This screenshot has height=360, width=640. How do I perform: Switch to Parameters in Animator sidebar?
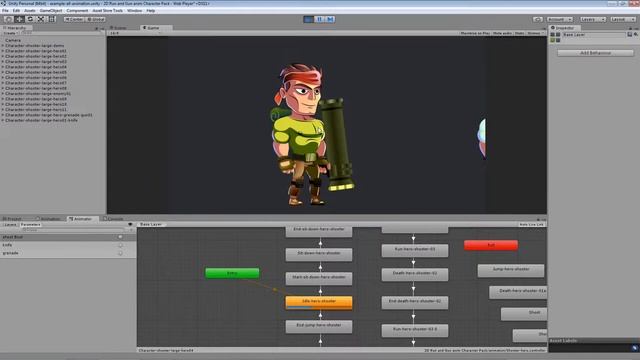[31, 224]
